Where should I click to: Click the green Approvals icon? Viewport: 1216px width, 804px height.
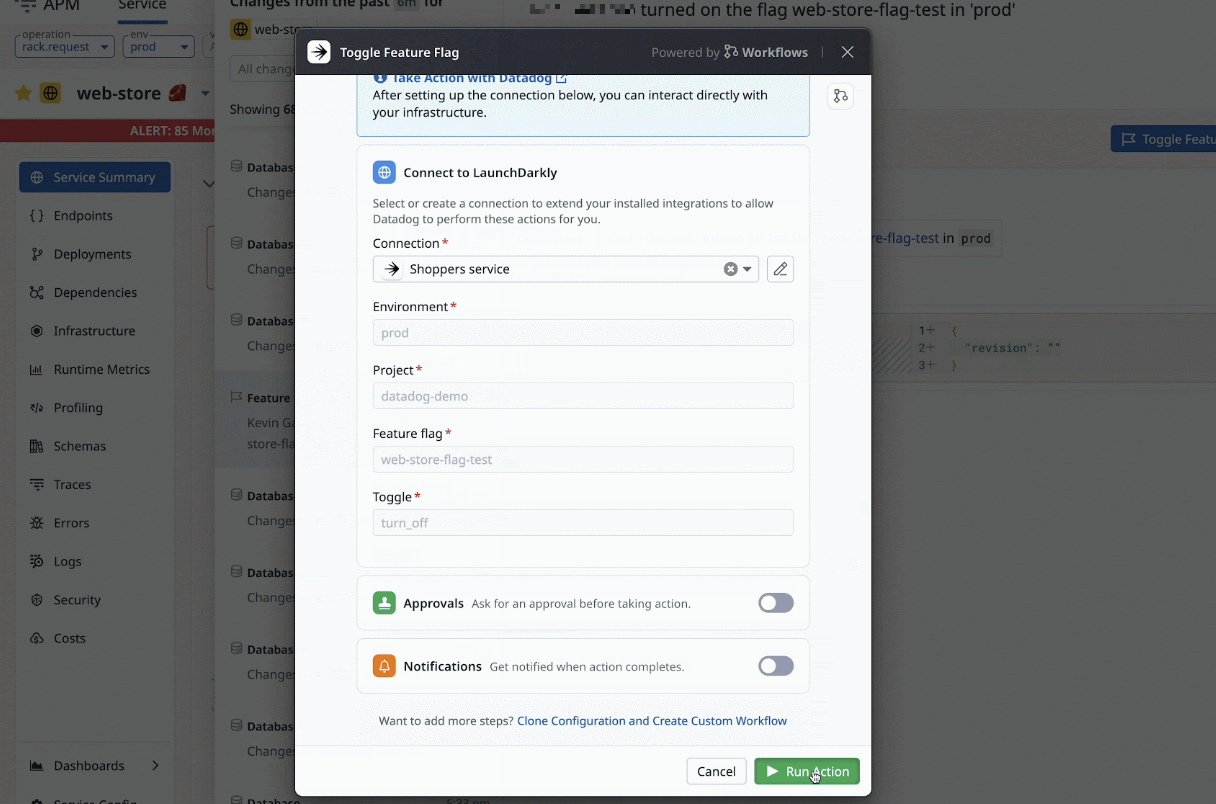point(384,603)
